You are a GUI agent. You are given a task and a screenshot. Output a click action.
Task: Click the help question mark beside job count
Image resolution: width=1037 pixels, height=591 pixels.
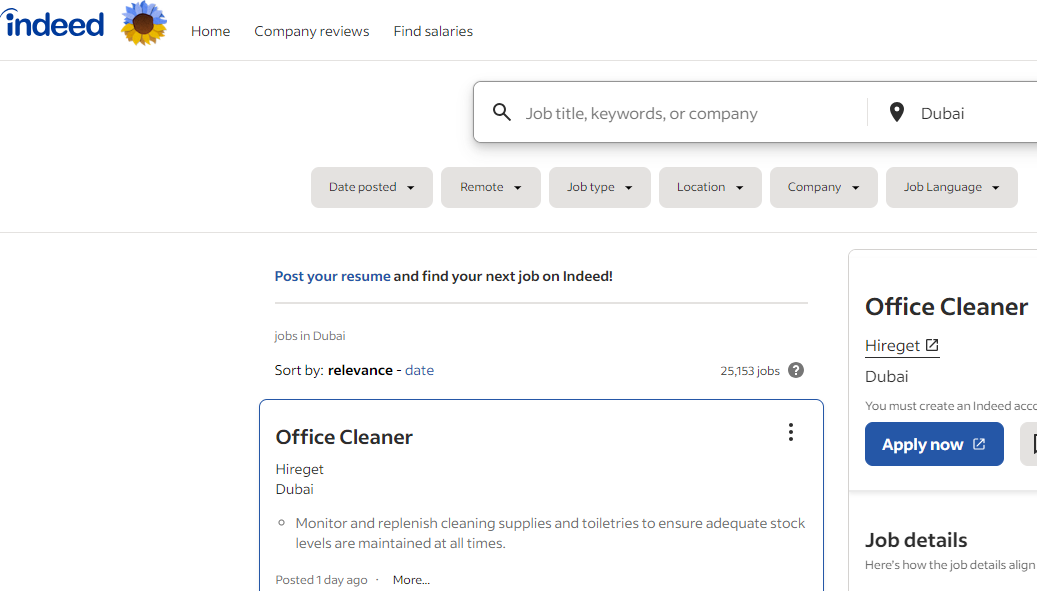[x=796, y=370]
